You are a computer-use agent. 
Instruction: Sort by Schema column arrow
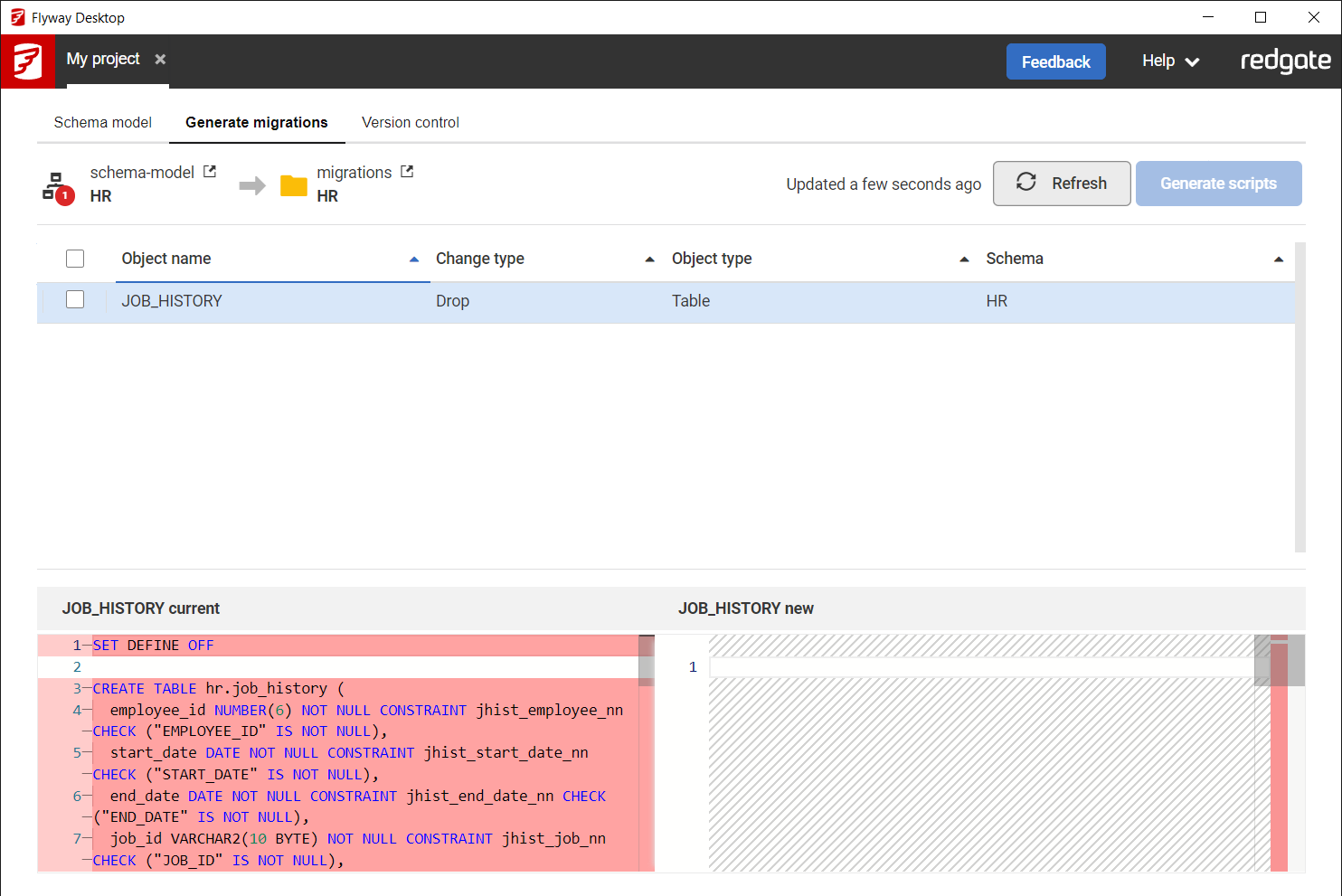click(1278, 259)
